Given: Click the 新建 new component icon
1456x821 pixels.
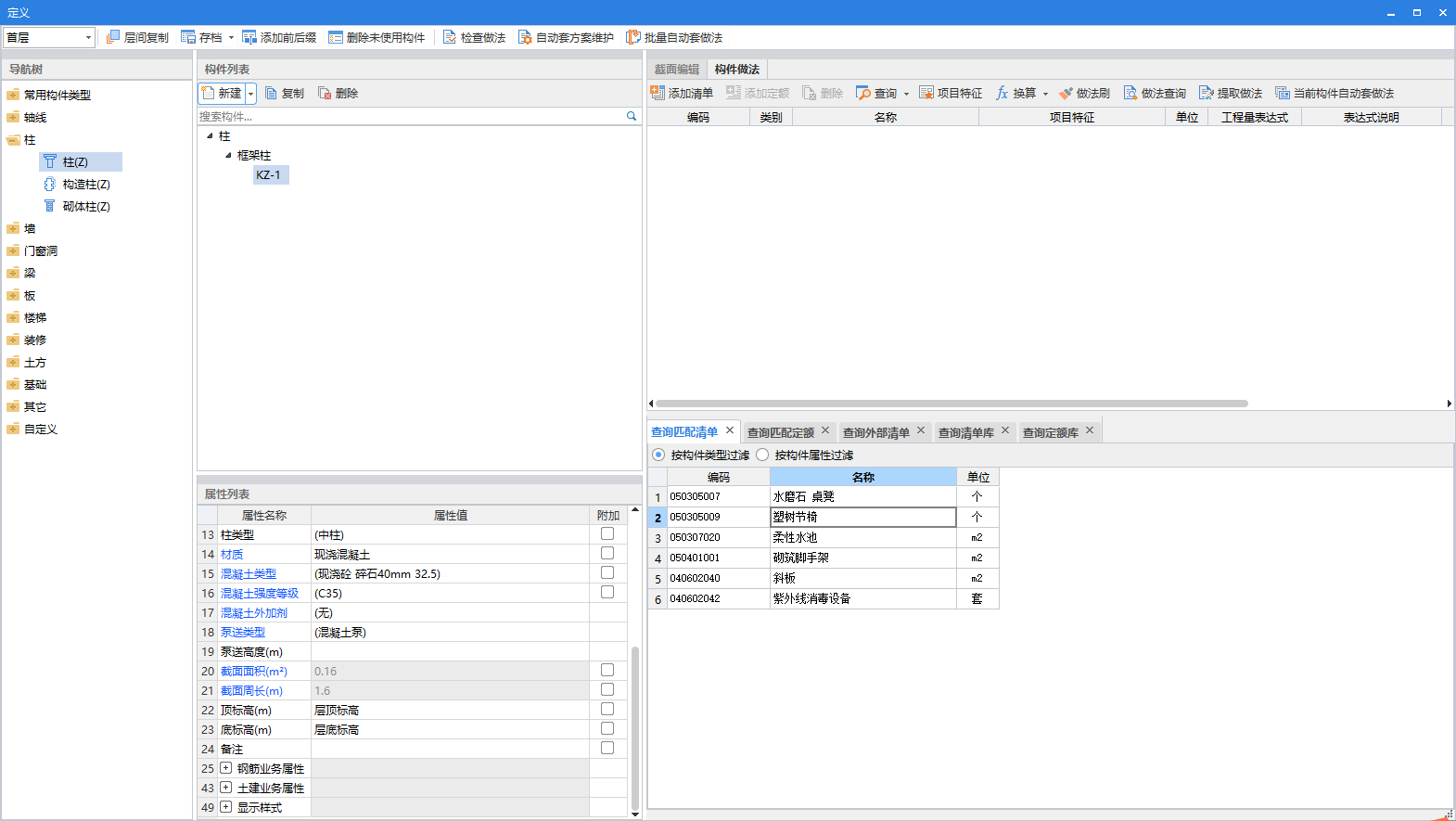Looking at the screenshot, I should tap(209, 93).
